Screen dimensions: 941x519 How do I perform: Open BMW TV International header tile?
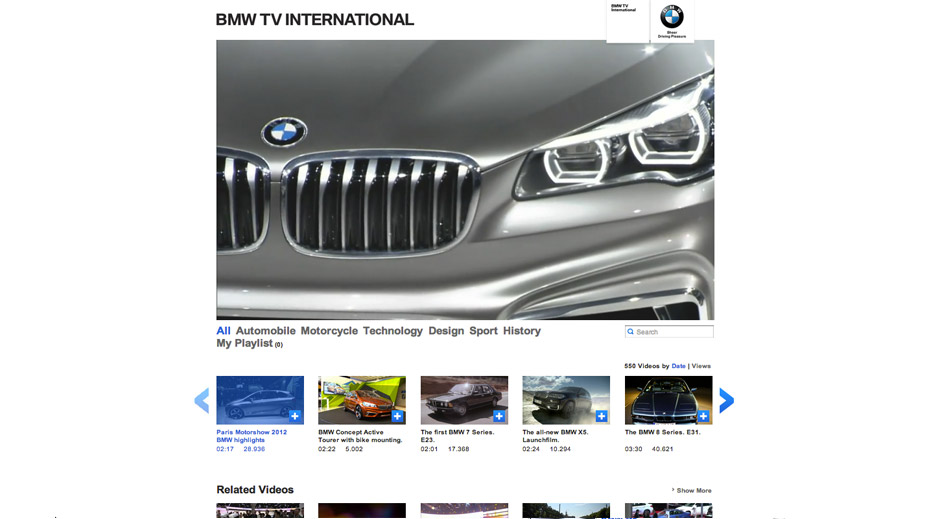(628, 22)
